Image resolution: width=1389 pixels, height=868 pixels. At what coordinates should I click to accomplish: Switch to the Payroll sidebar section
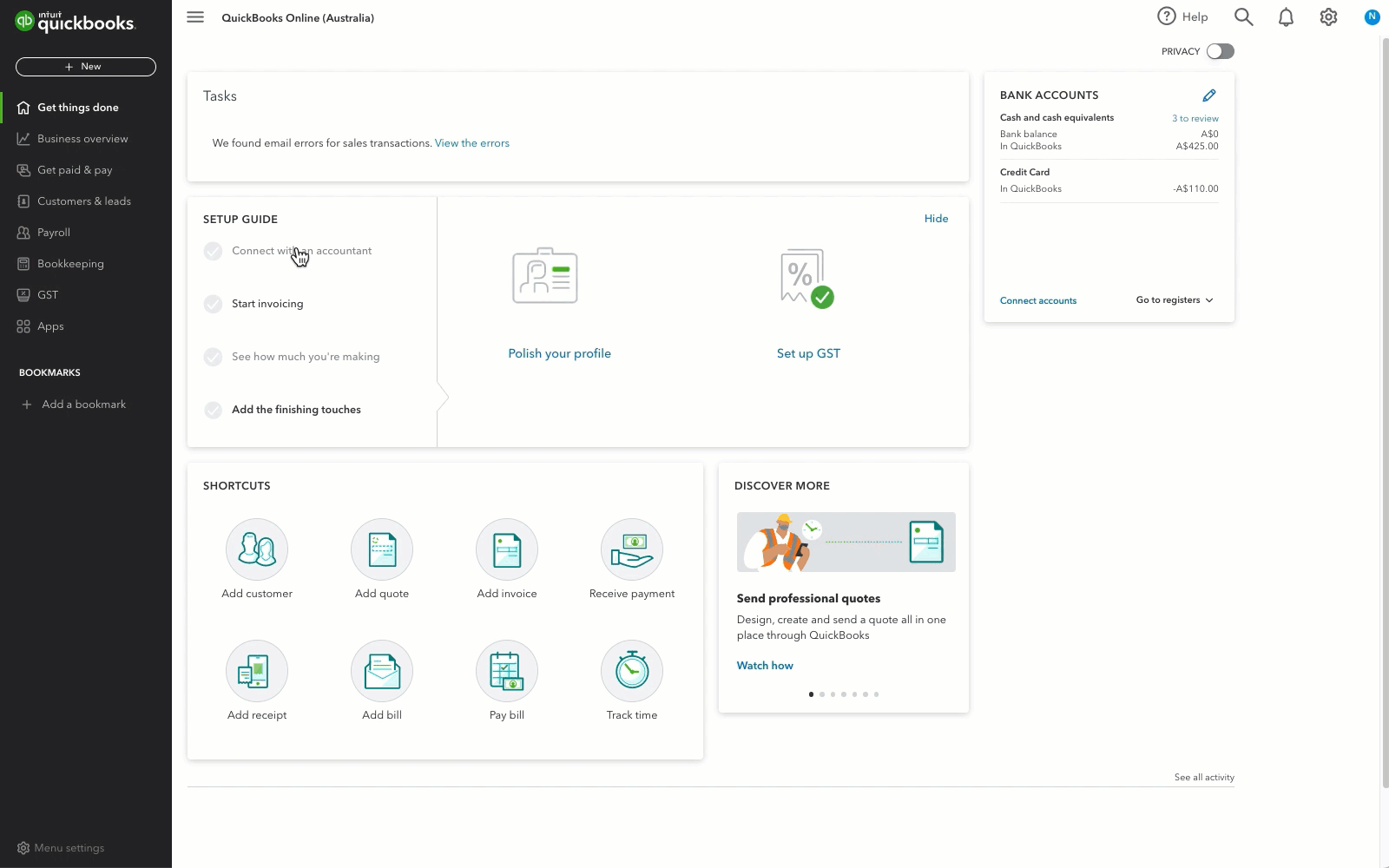[x=54, y=232]
